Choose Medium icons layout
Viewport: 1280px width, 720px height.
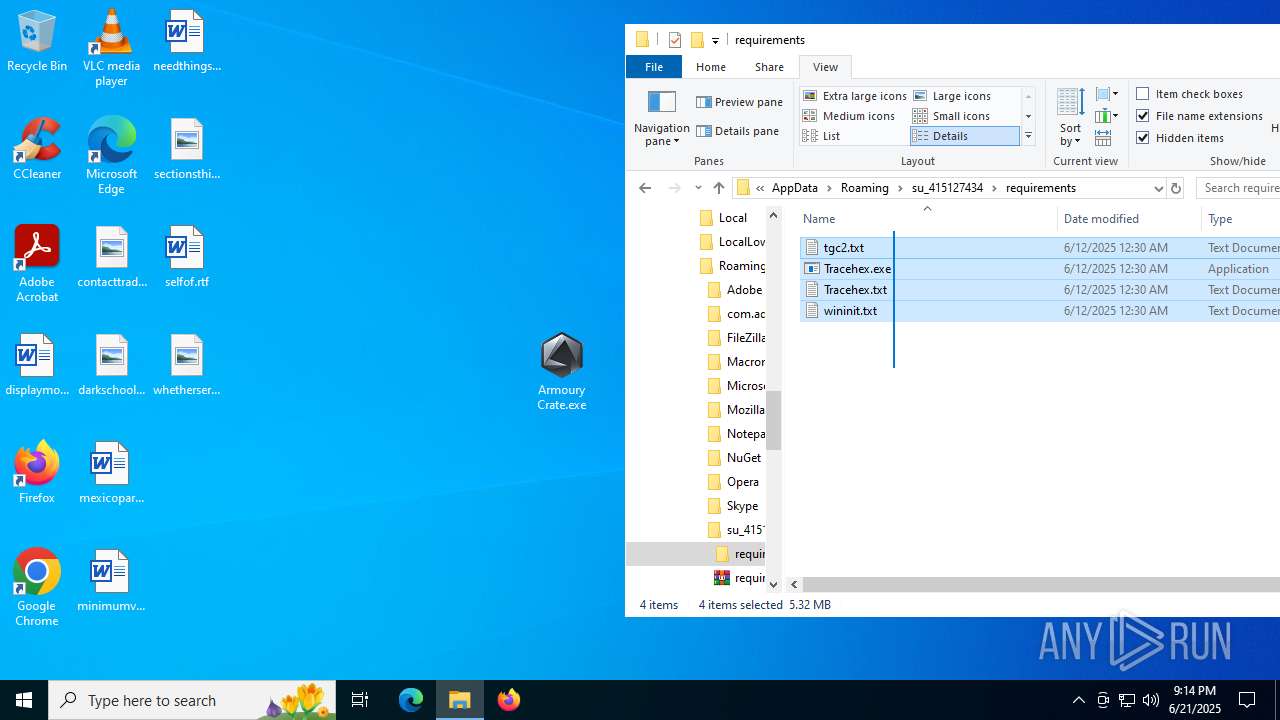(849, 116)
